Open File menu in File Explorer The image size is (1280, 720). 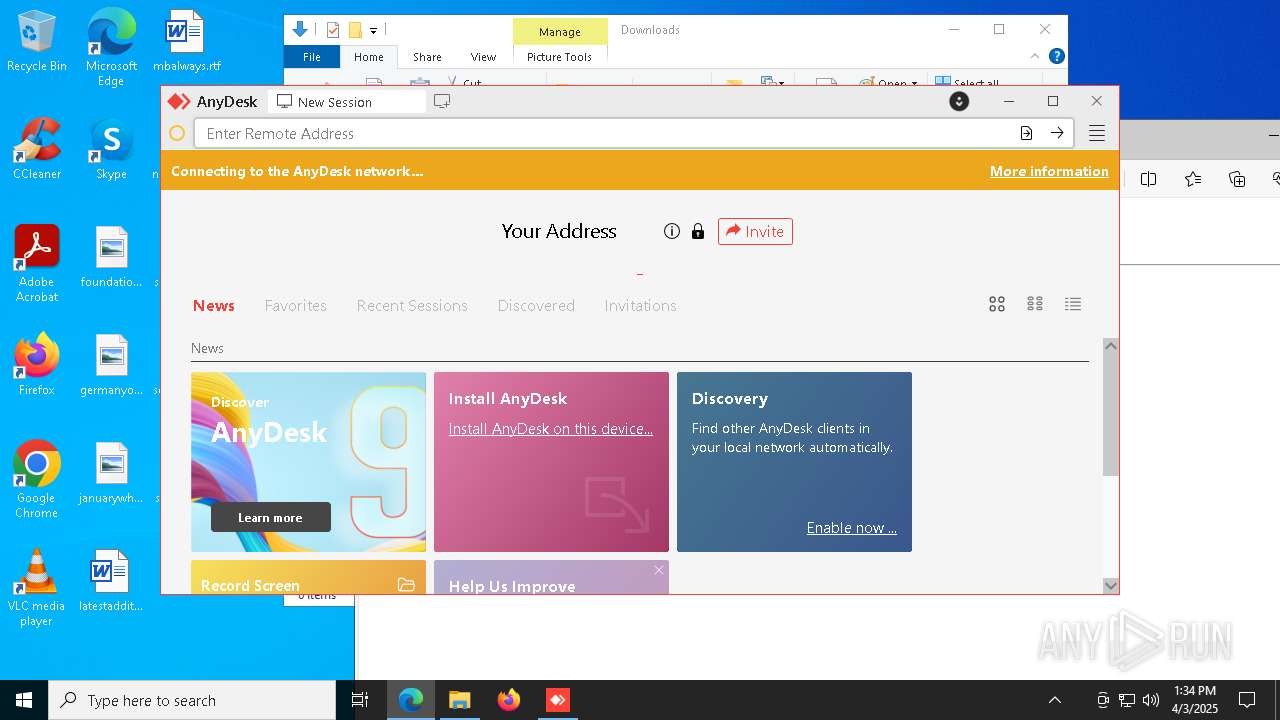tap(312, 57)
